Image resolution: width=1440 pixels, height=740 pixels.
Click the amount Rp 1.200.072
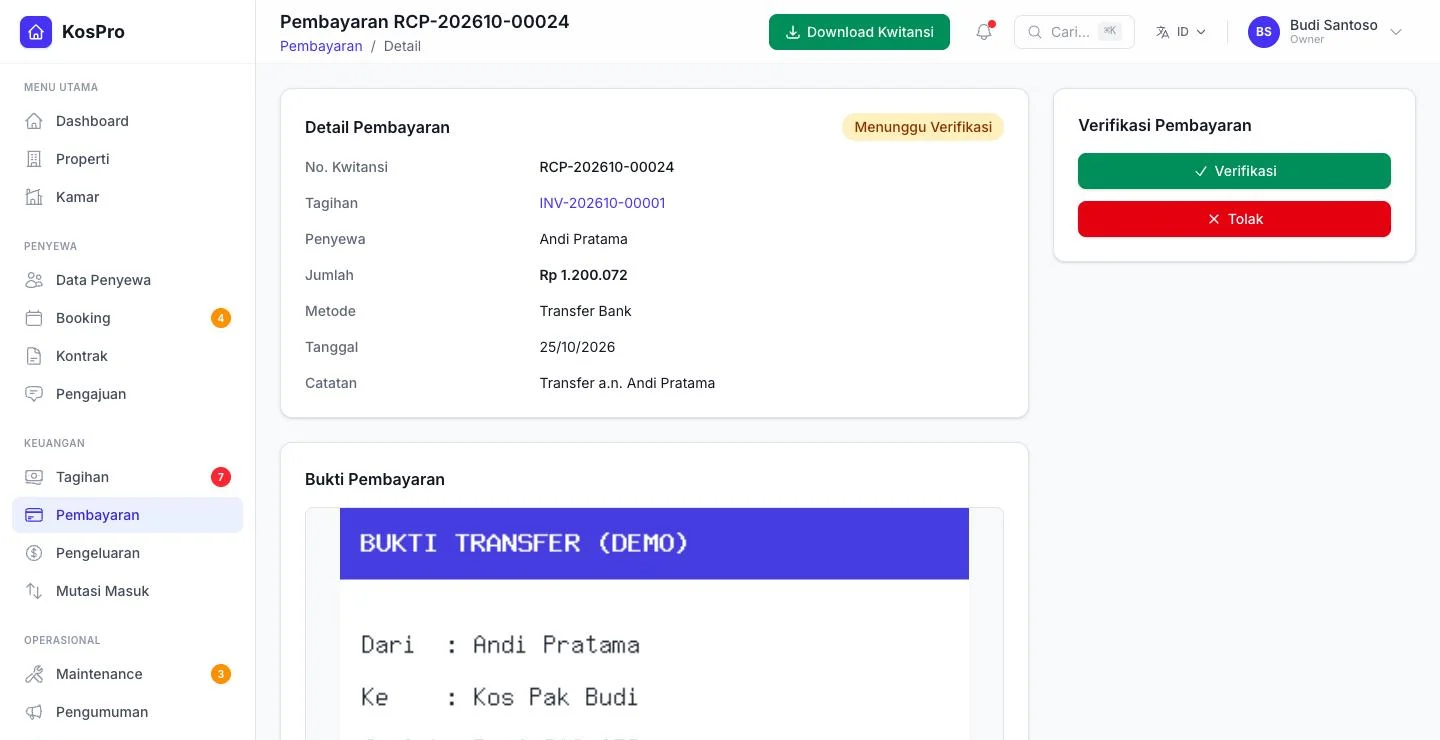coord(584,275)
